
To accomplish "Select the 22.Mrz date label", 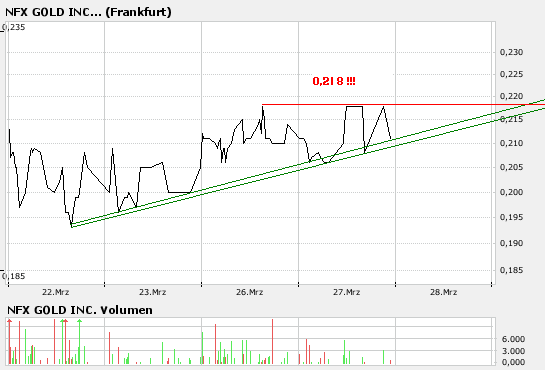I will 56,292.
